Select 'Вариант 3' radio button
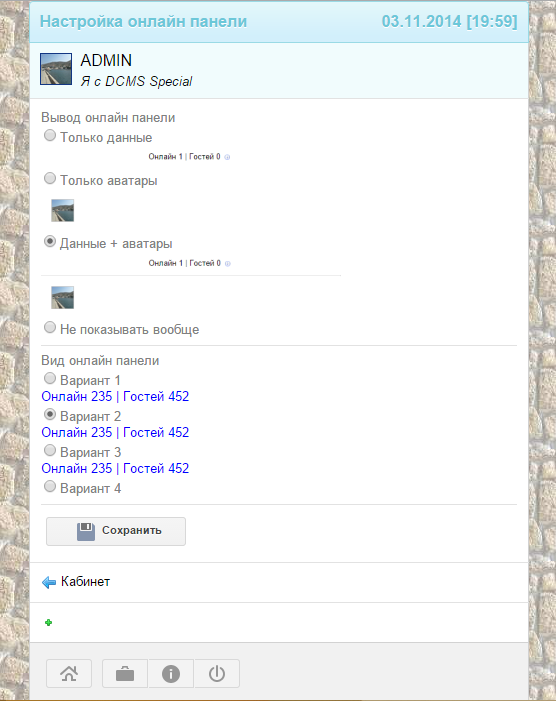 pos(50,450)
